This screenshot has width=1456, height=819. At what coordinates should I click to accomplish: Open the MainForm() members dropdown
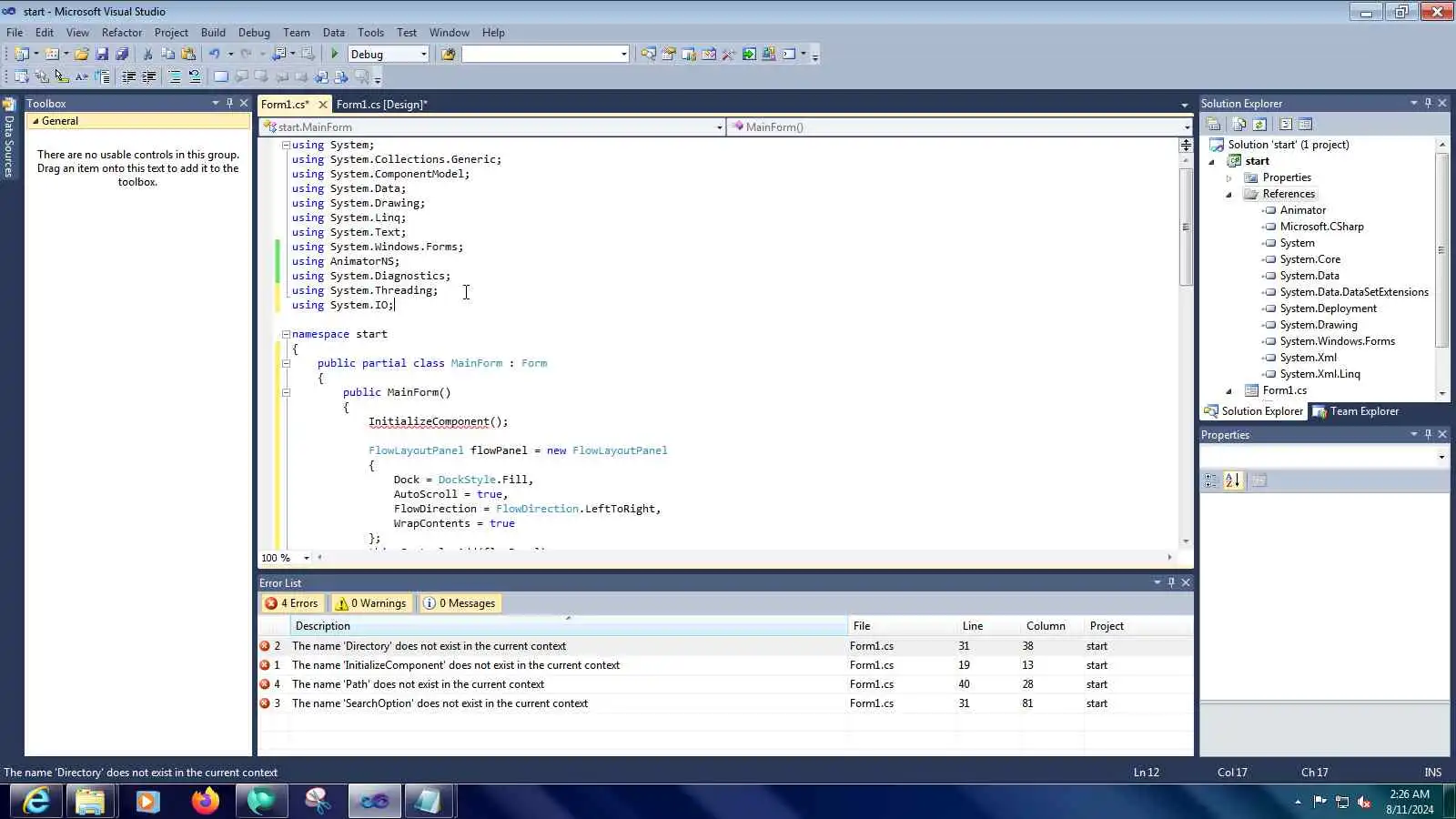pyautogui.click(x=1186, y=127)
